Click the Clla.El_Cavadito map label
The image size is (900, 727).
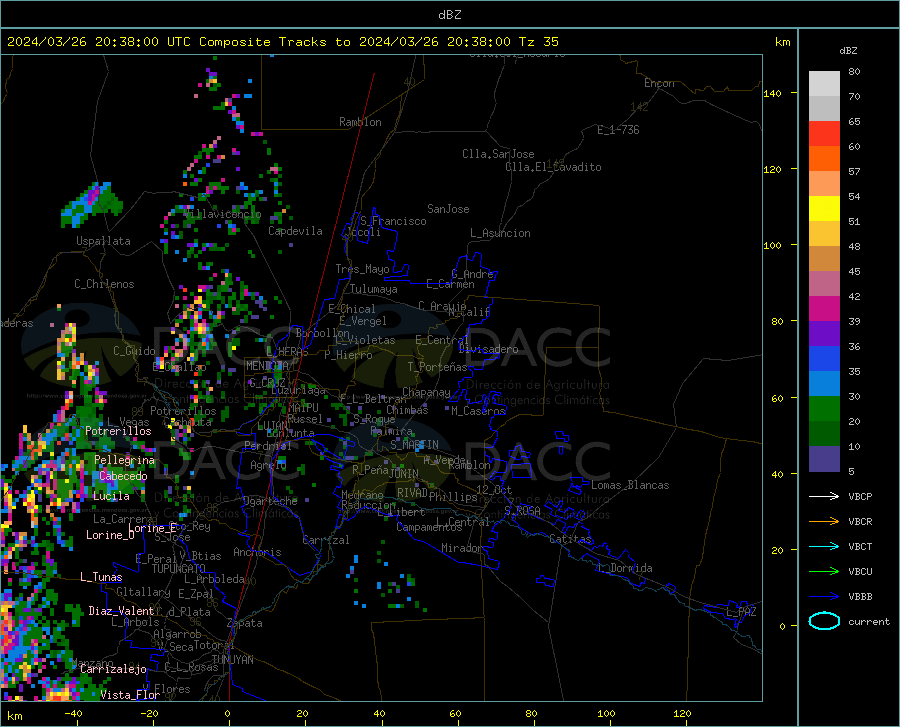click(553, 167)
